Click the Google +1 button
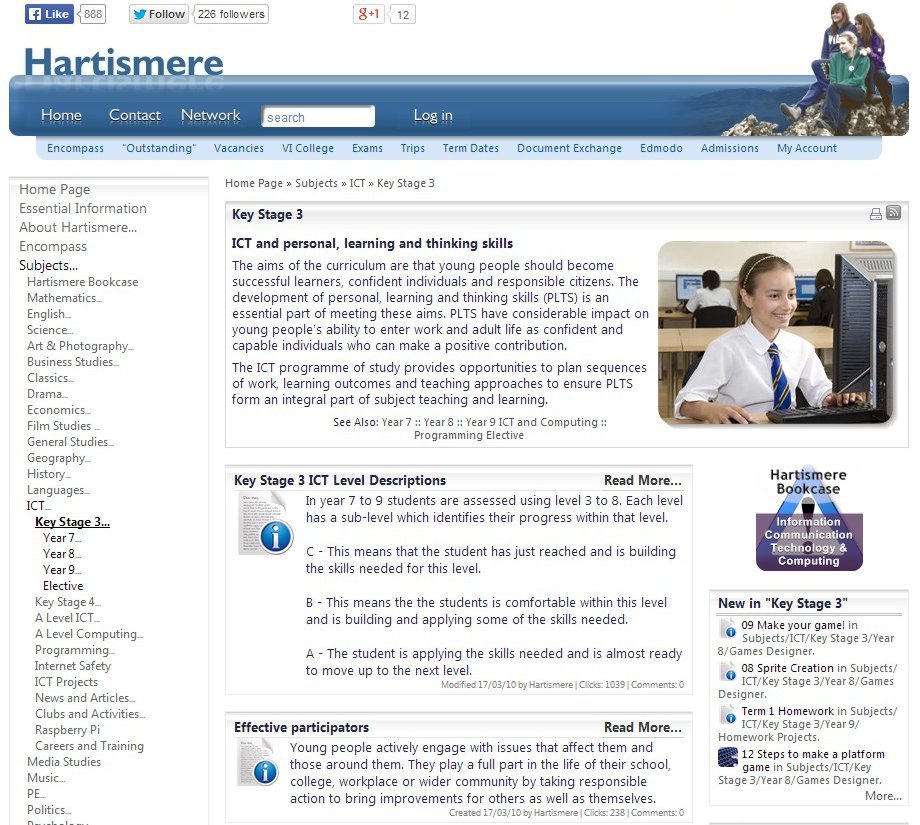This screenshot has width=920, height=825. click(x=368, y=14)
